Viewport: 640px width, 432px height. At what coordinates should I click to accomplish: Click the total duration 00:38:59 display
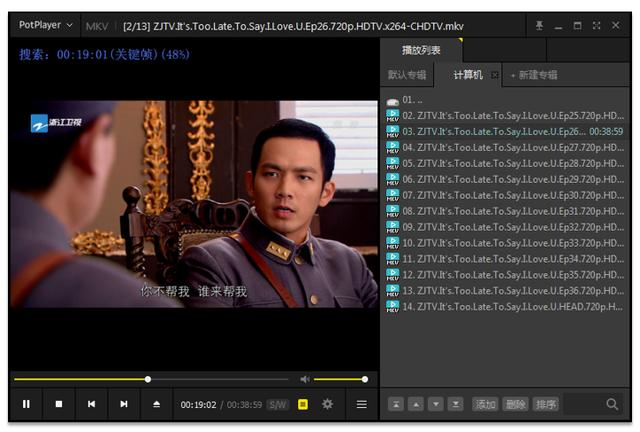click(244, 405)
